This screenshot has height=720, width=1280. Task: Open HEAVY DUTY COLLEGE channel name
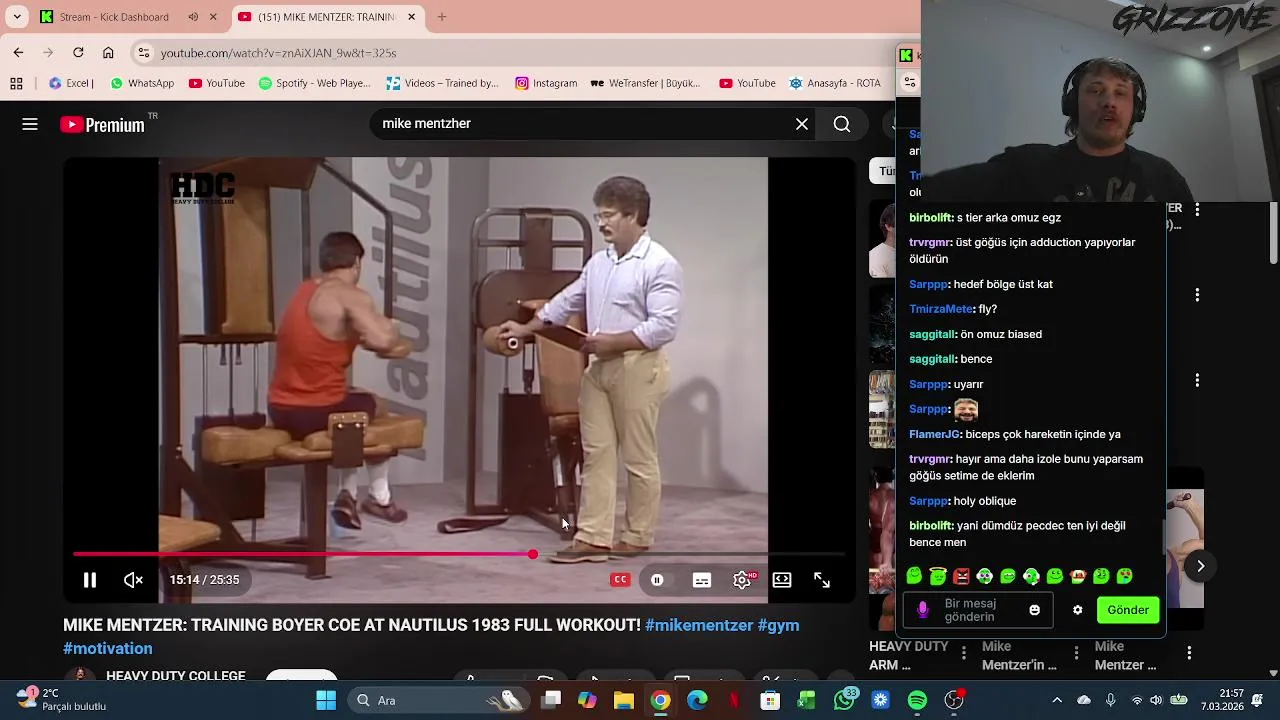coord(175,676)
